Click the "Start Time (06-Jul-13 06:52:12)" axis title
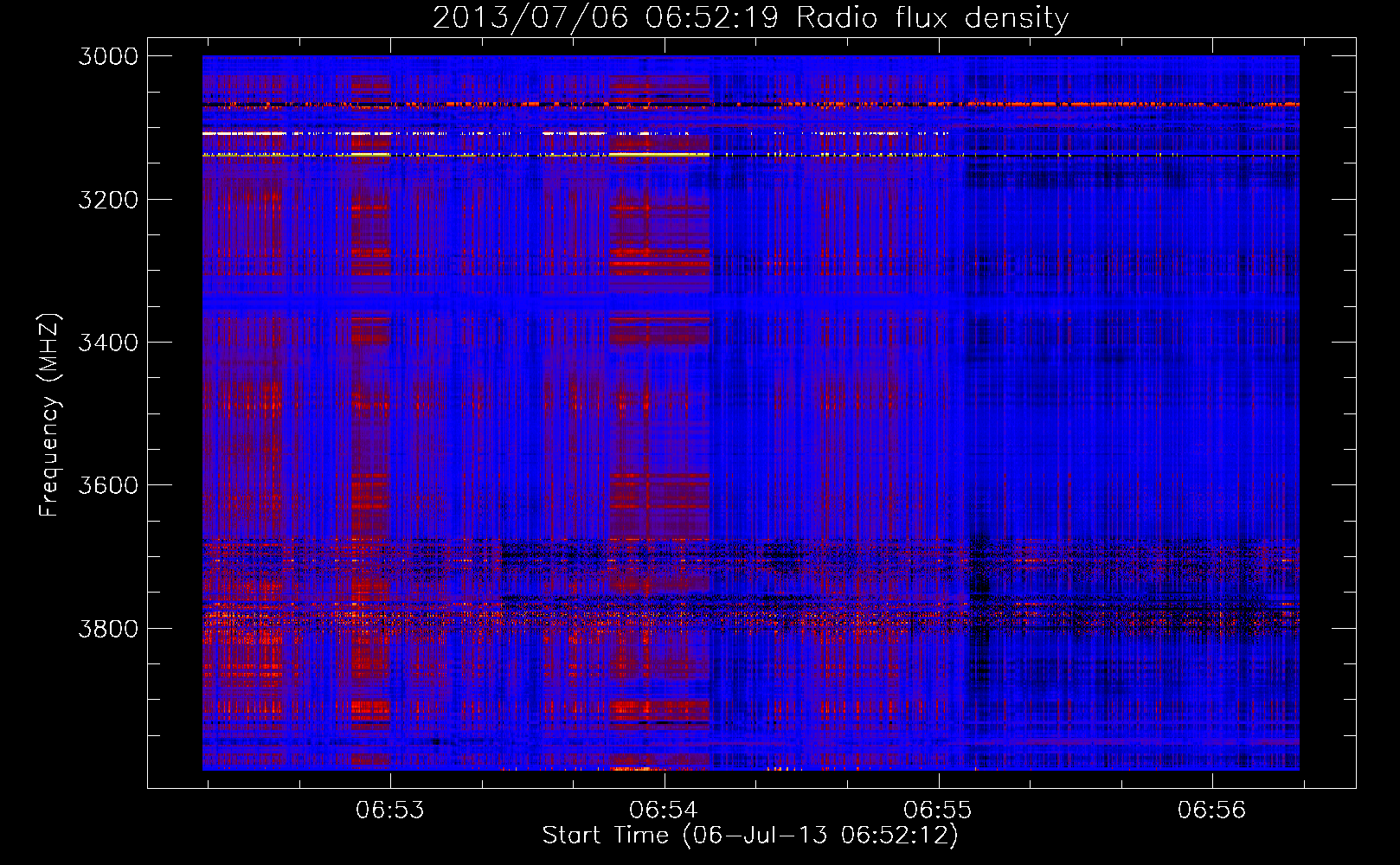1400x865 pixels. coord(750,836)
